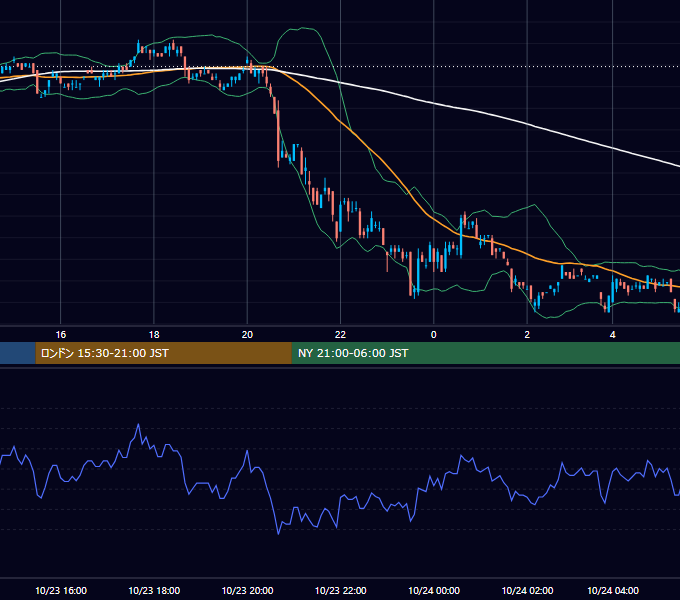Click the 10/23 22:00 date label
680x600 pixels.
340,590
